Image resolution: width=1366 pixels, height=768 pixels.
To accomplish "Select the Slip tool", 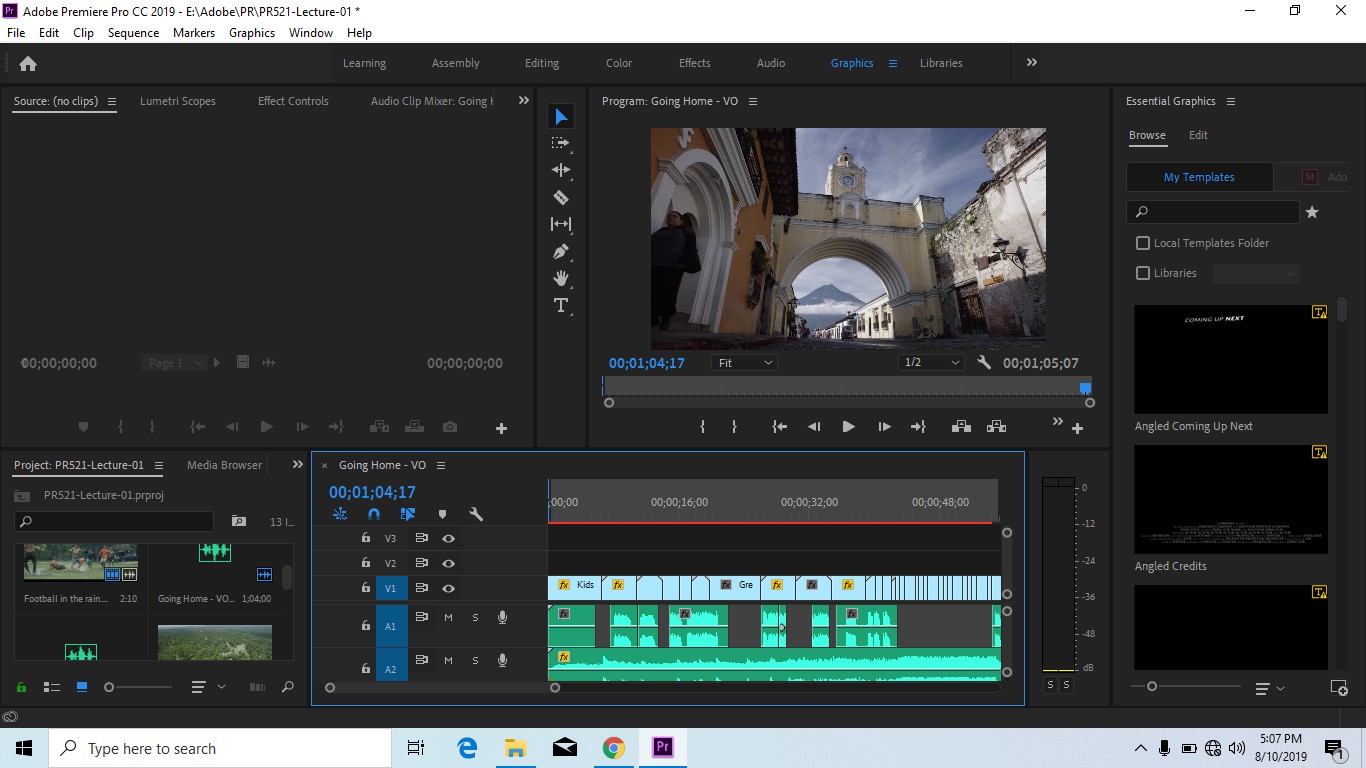I will 561,224.
